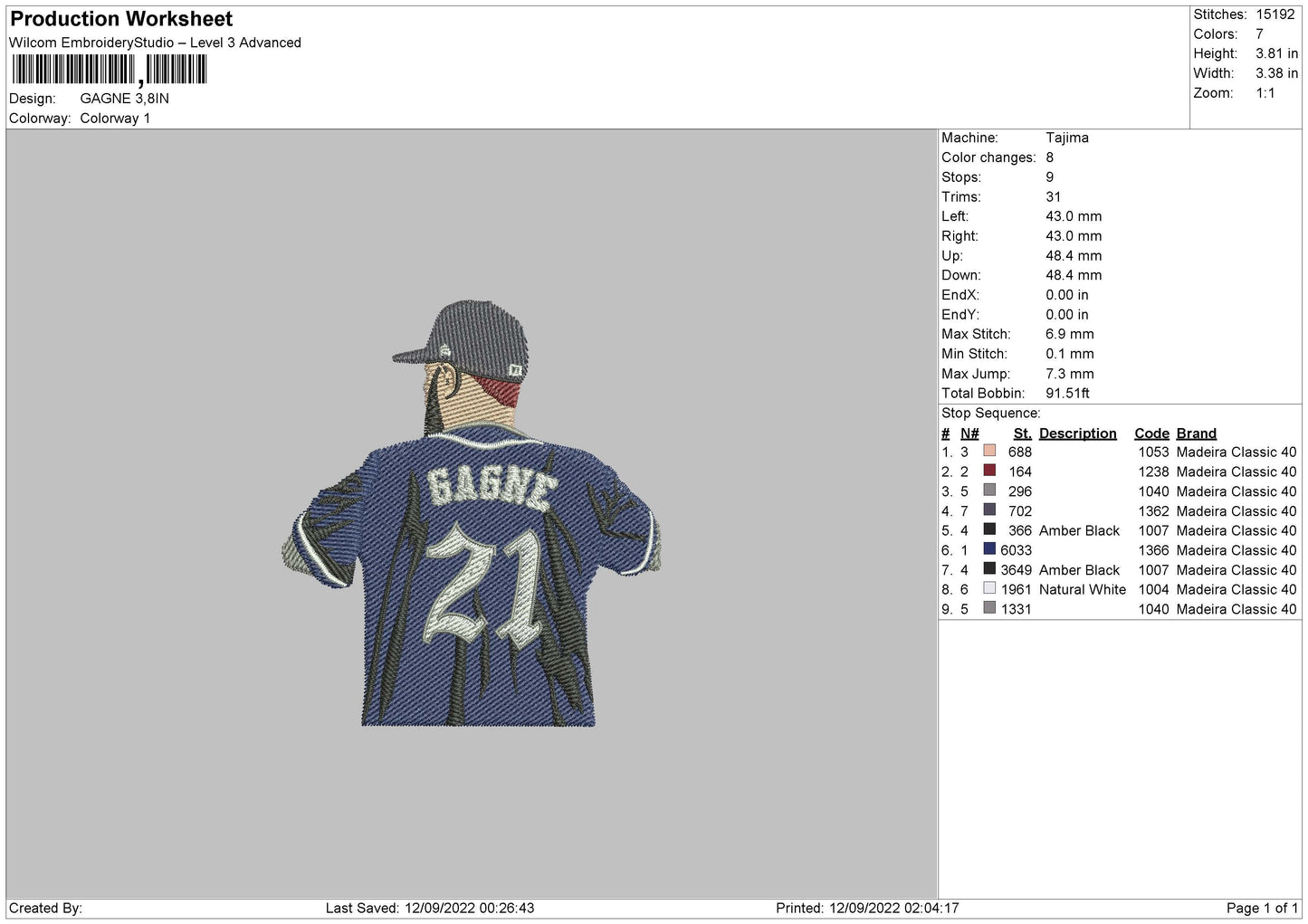The image size is (1308, 924).
Task: Click the Stop Sequence heading
Action: pos(991,414)
